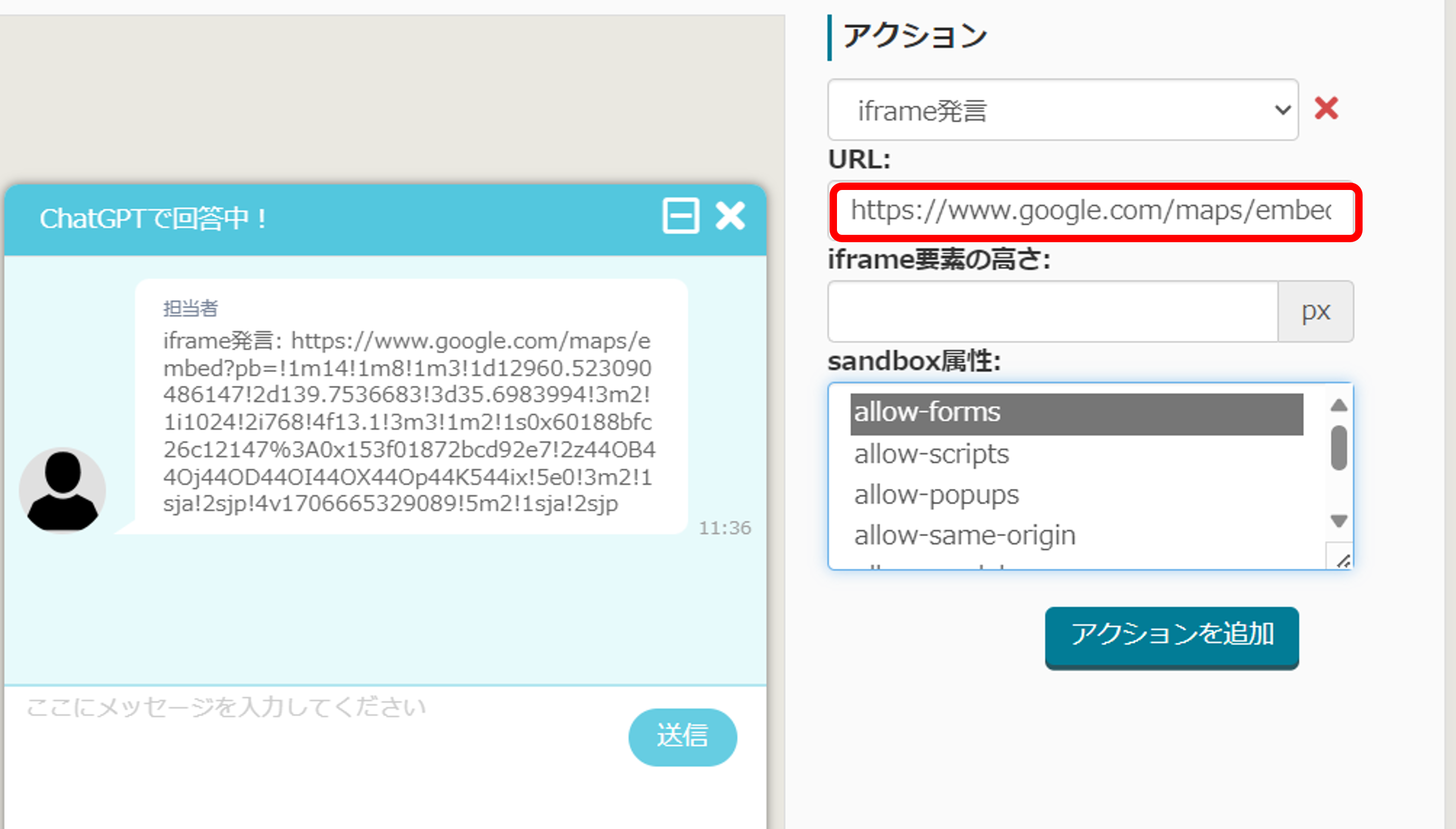Click sandbox list scroll up arrow
This screenshot has height=829, width=1456.
point(1339,405)
